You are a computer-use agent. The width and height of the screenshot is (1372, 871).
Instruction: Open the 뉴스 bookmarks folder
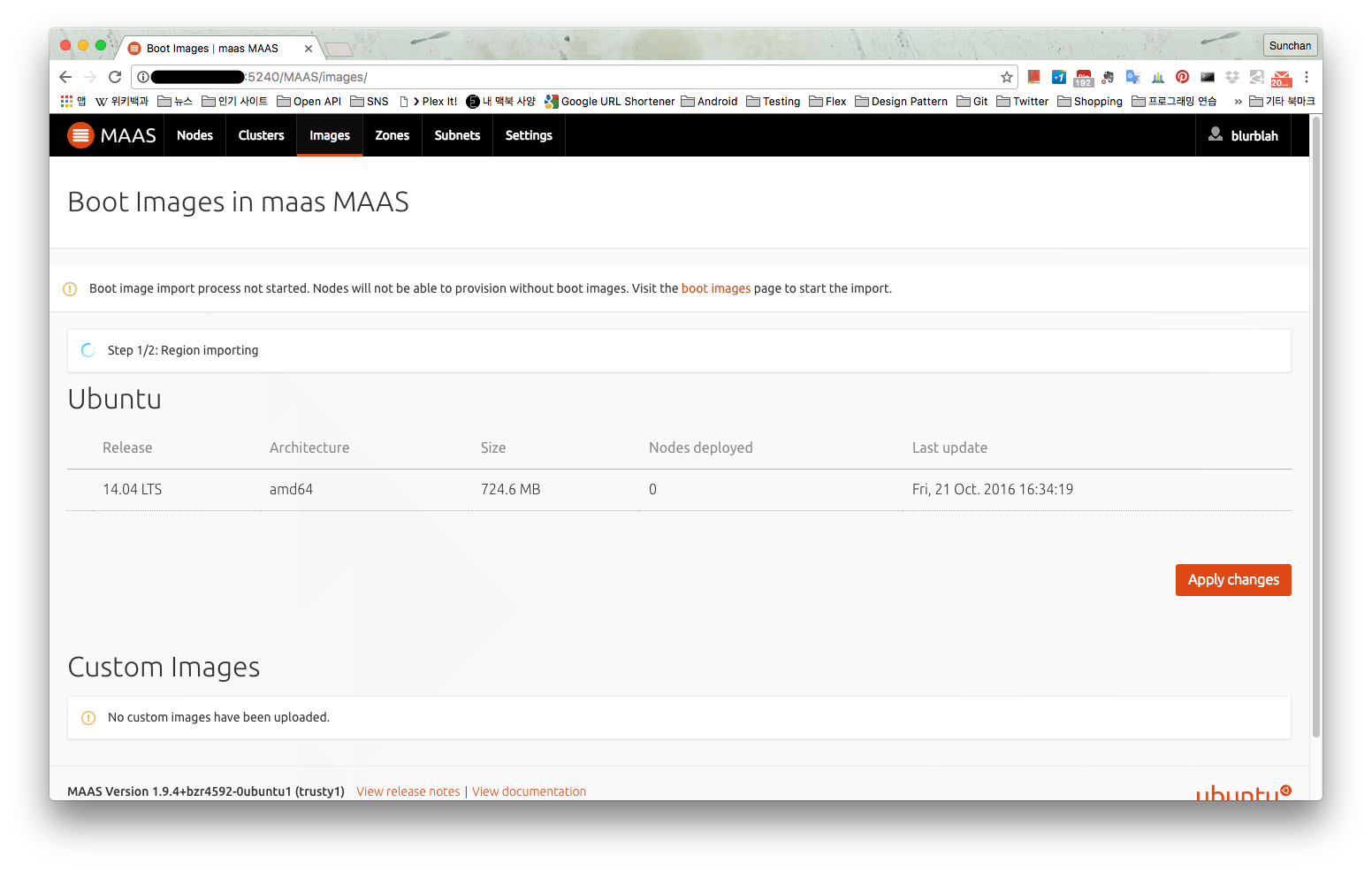click(x=175, y=102)
